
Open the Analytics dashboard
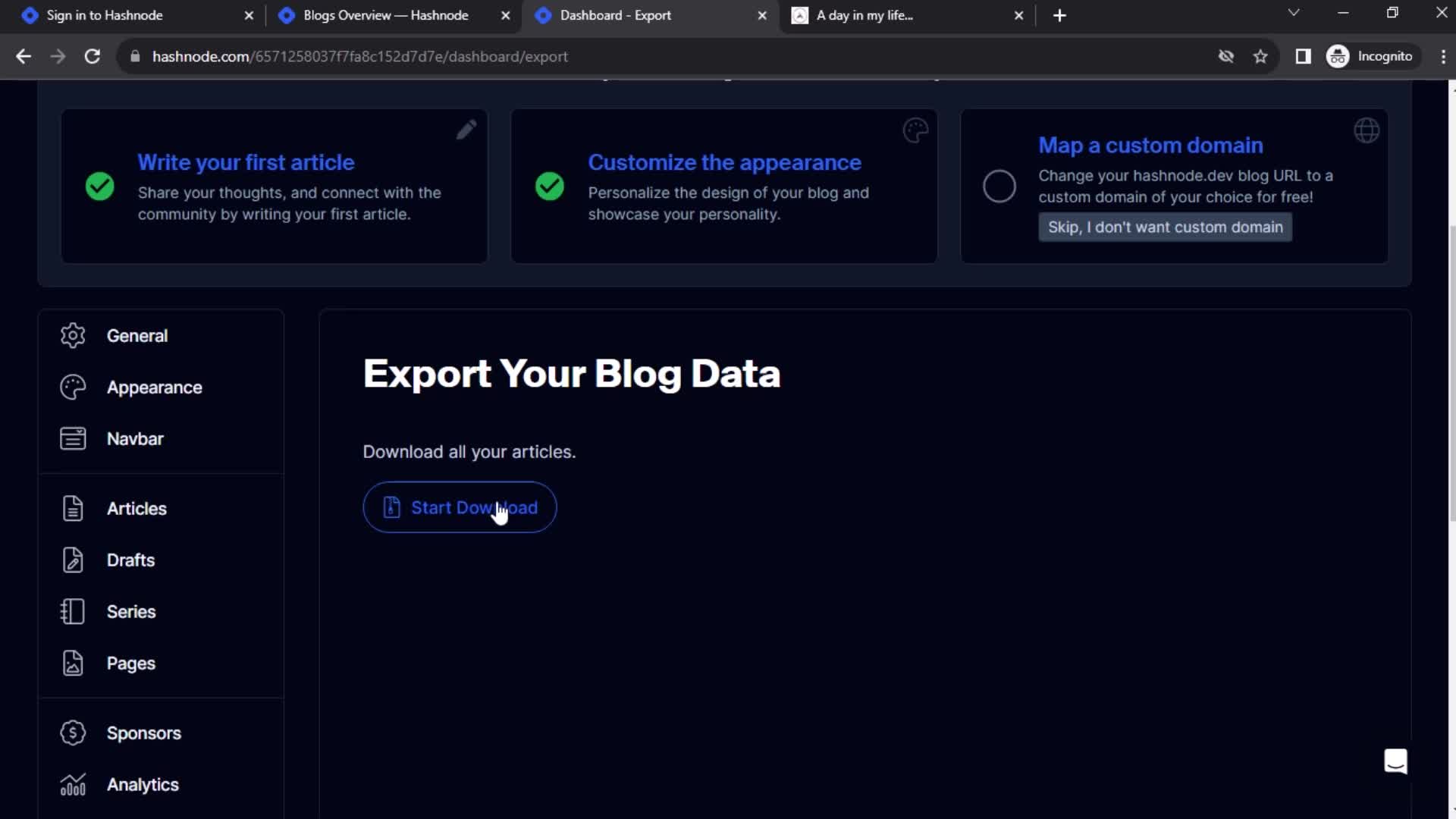(x=142, y=784)
